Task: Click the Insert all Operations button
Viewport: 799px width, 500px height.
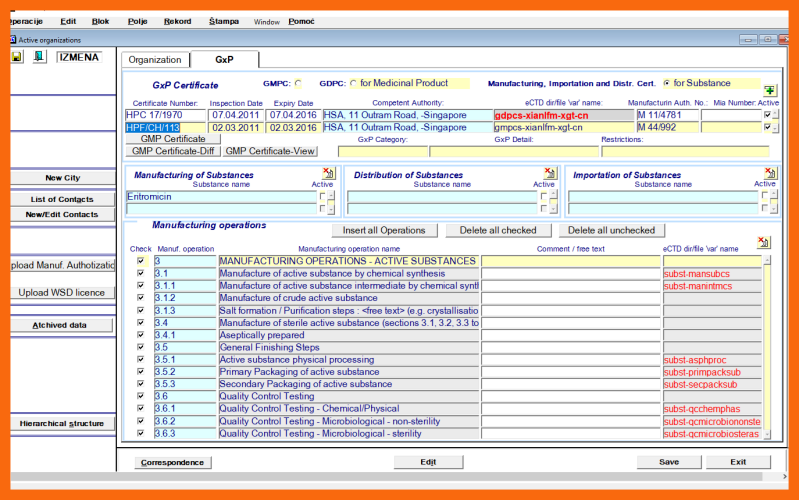Action: (384, 230)
